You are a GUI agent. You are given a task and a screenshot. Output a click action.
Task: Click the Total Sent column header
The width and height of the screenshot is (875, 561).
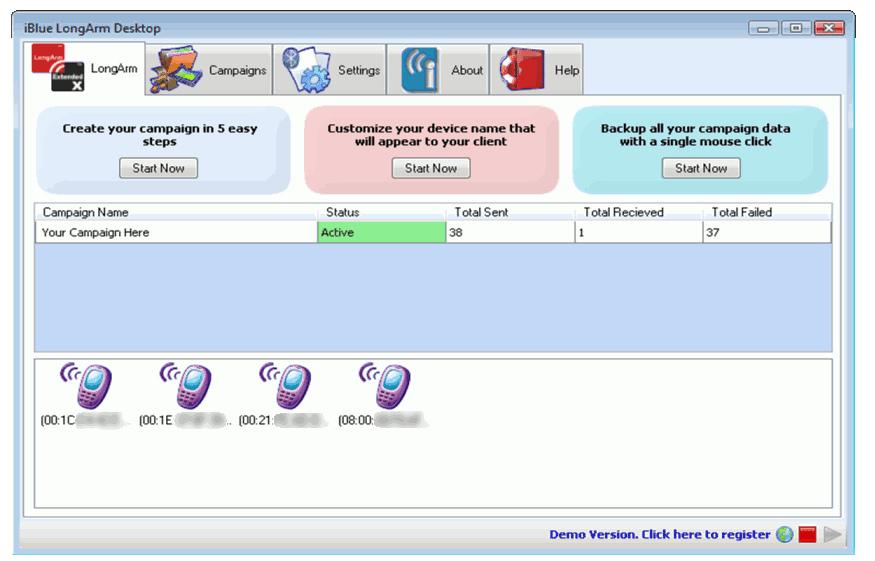pyautogui.click(x=510, y=212)
